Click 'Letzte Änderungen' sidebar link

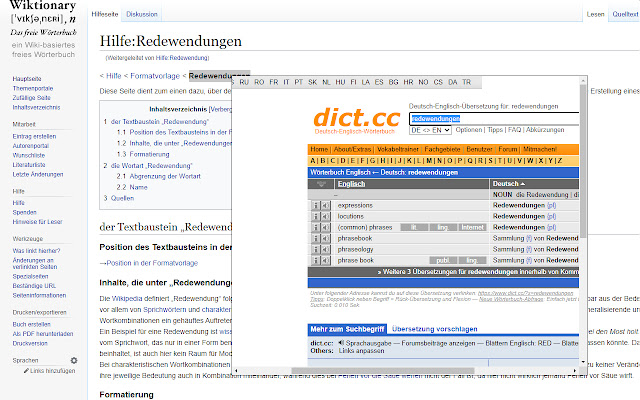[x=38, y=174]
